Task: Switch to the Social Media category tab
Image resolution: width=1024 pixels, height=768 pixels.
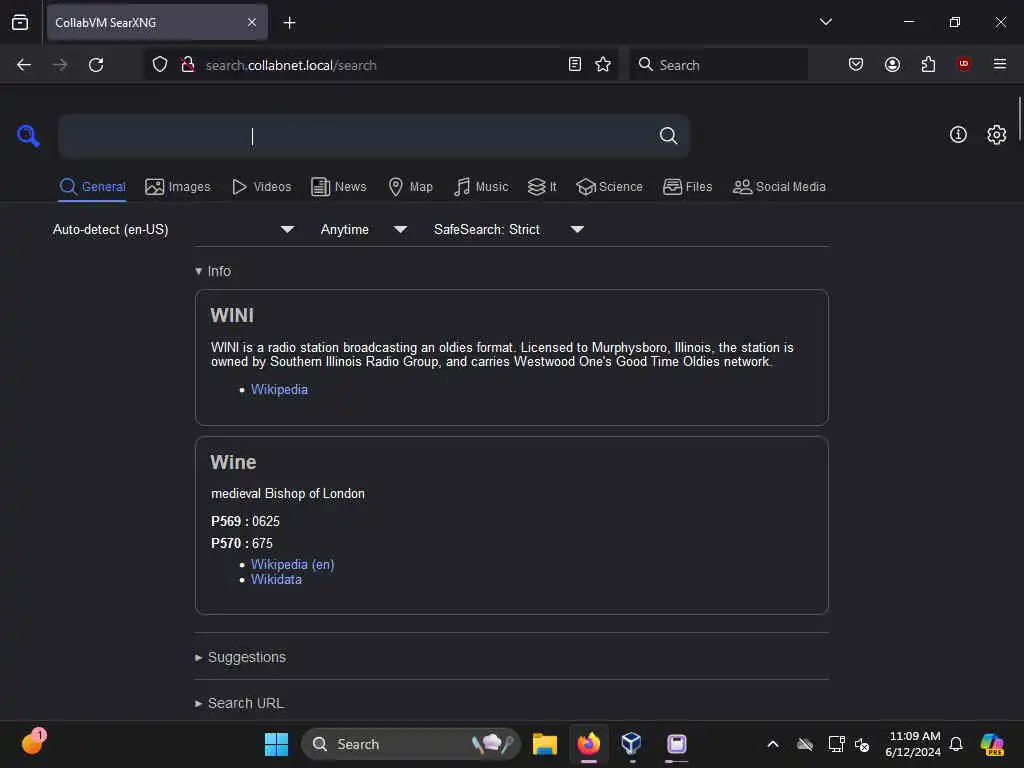Action: pyautogui.click(x=779, y=187)
